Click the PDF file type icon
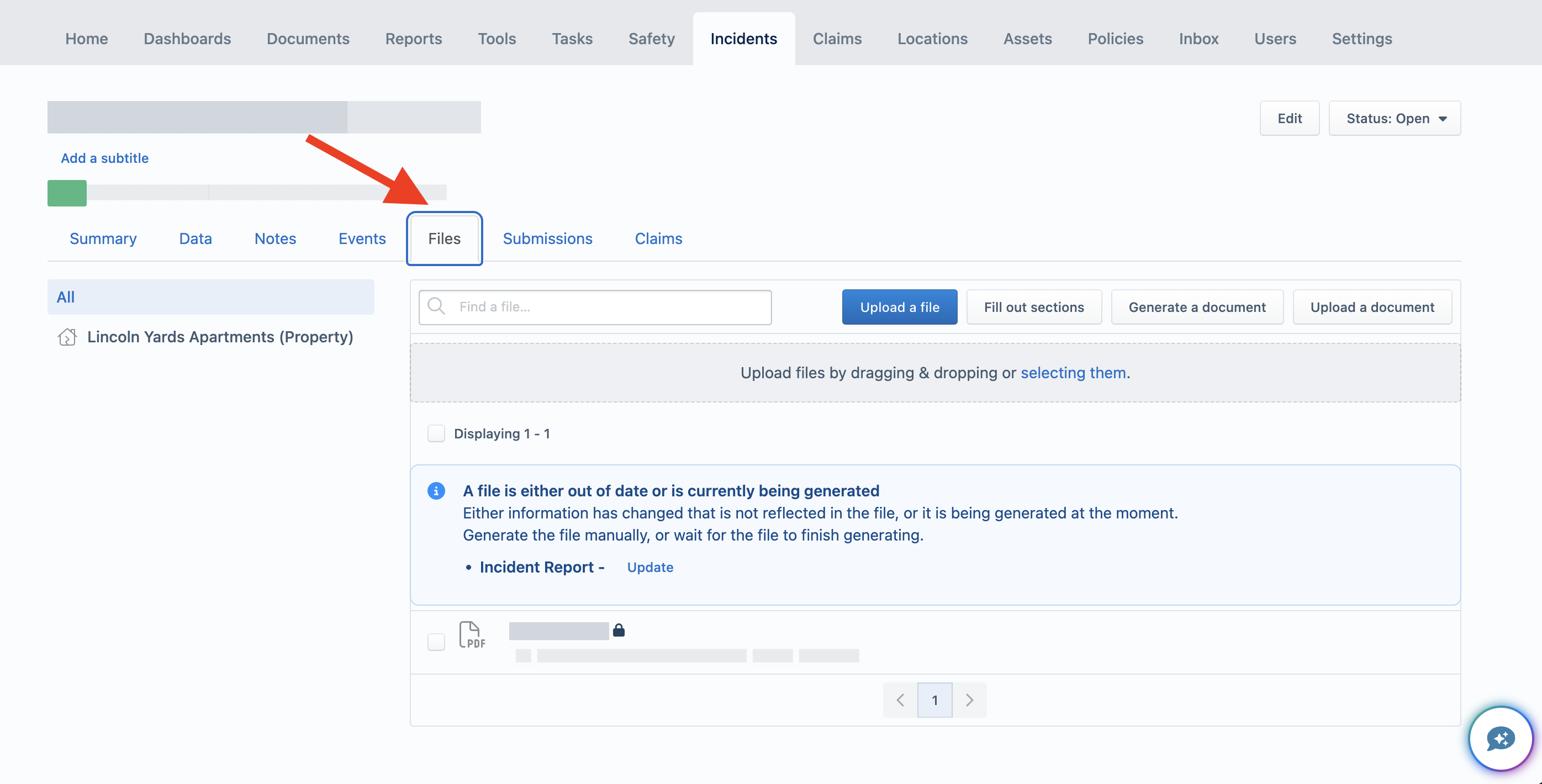 472,635
